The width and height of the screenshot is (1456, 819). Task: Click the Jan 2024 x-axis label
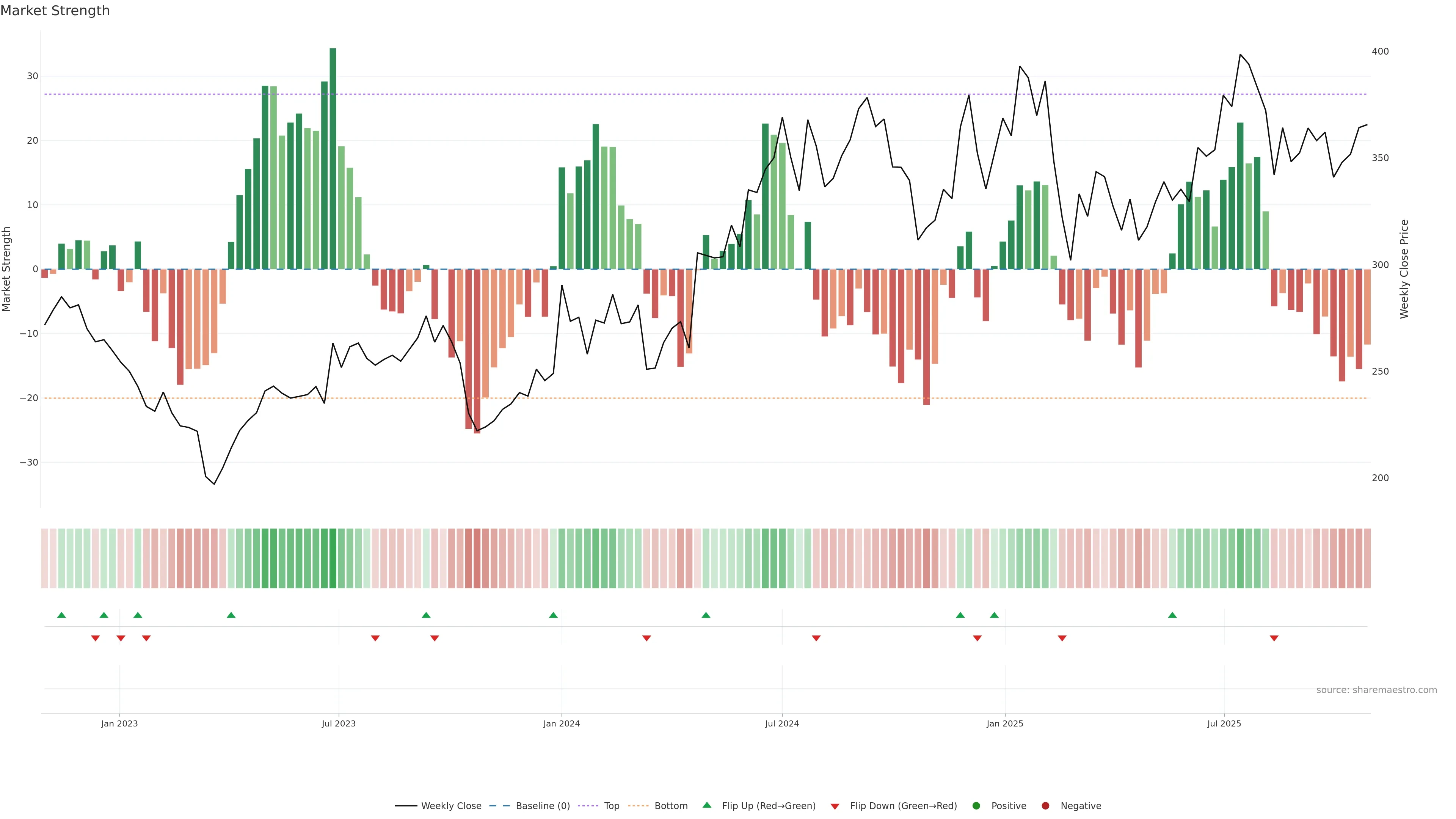pyautogui.click(x=561, y=723)
